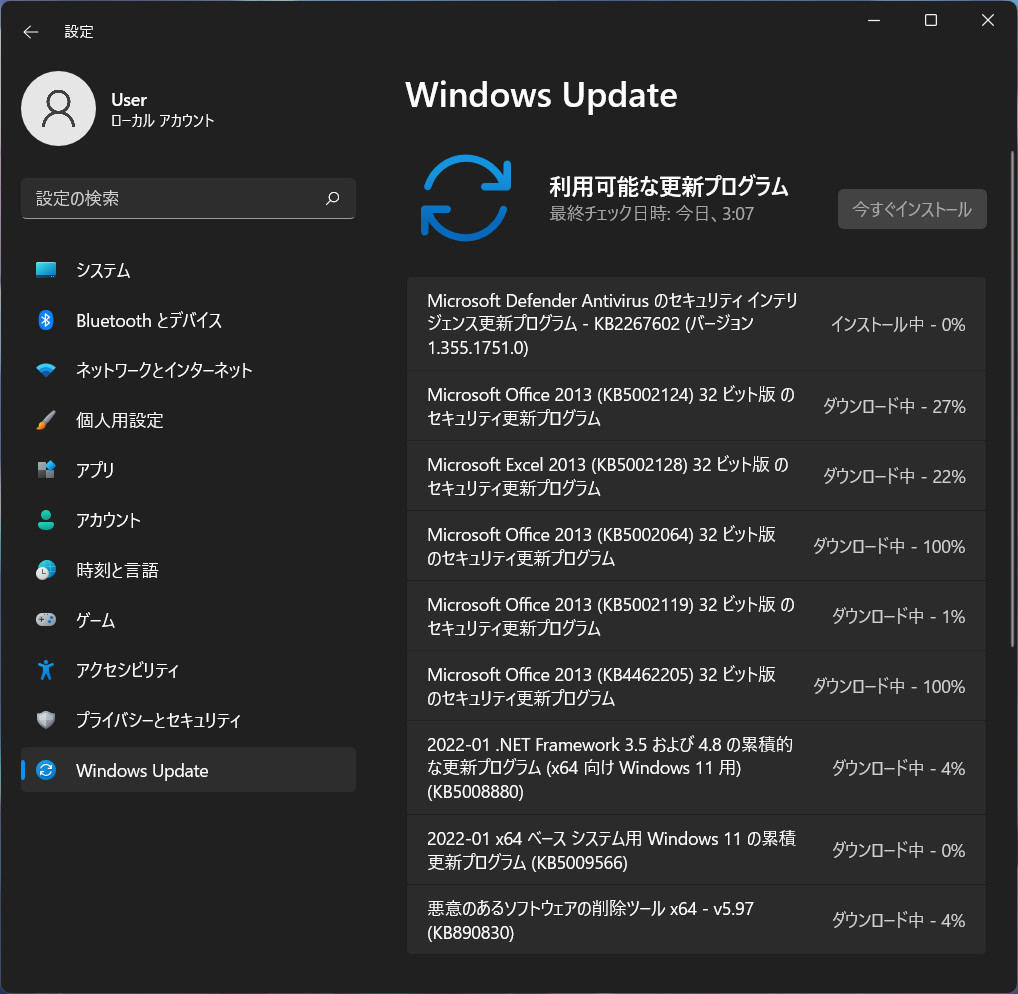Open アクセシビリティ settings

188,670
